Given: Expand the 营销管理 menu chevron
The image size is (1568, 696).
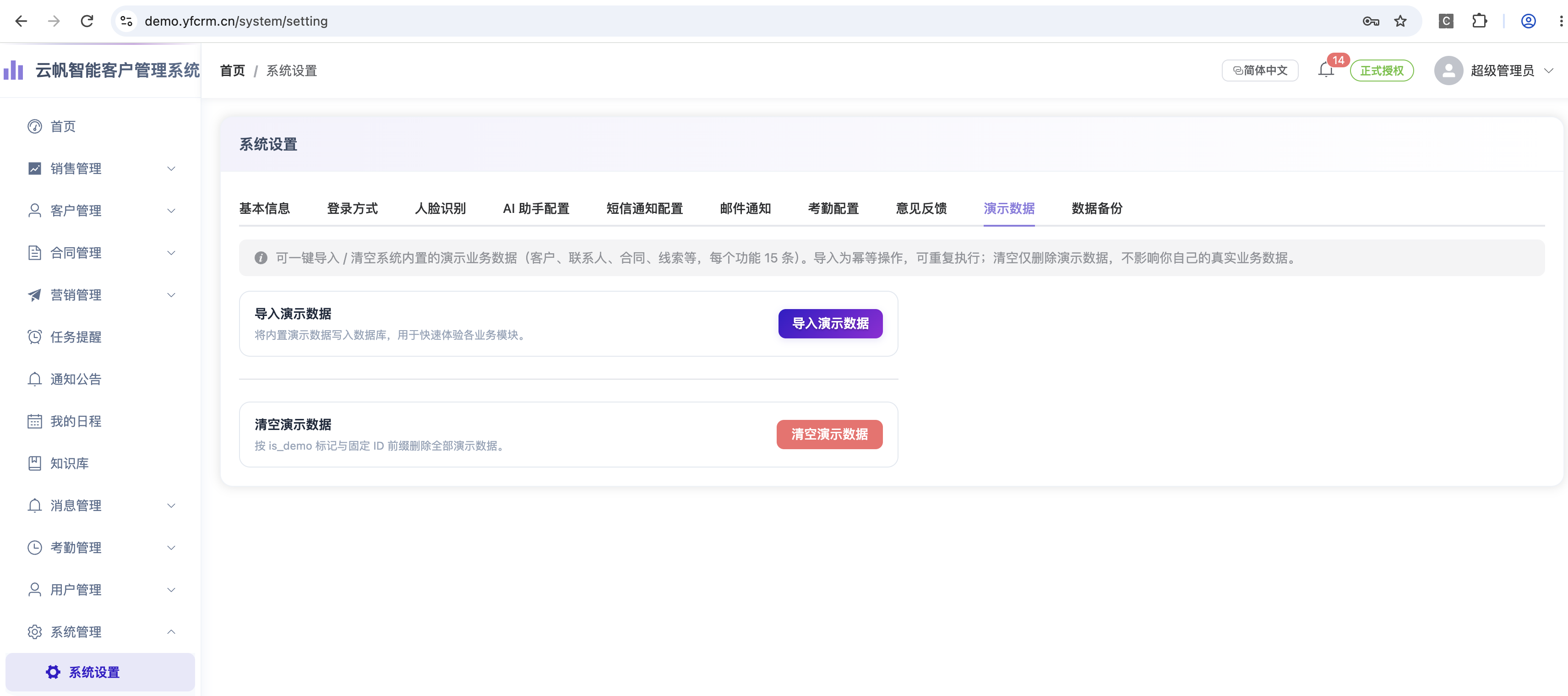Looking at the screenshot, I should click(172, 295).
